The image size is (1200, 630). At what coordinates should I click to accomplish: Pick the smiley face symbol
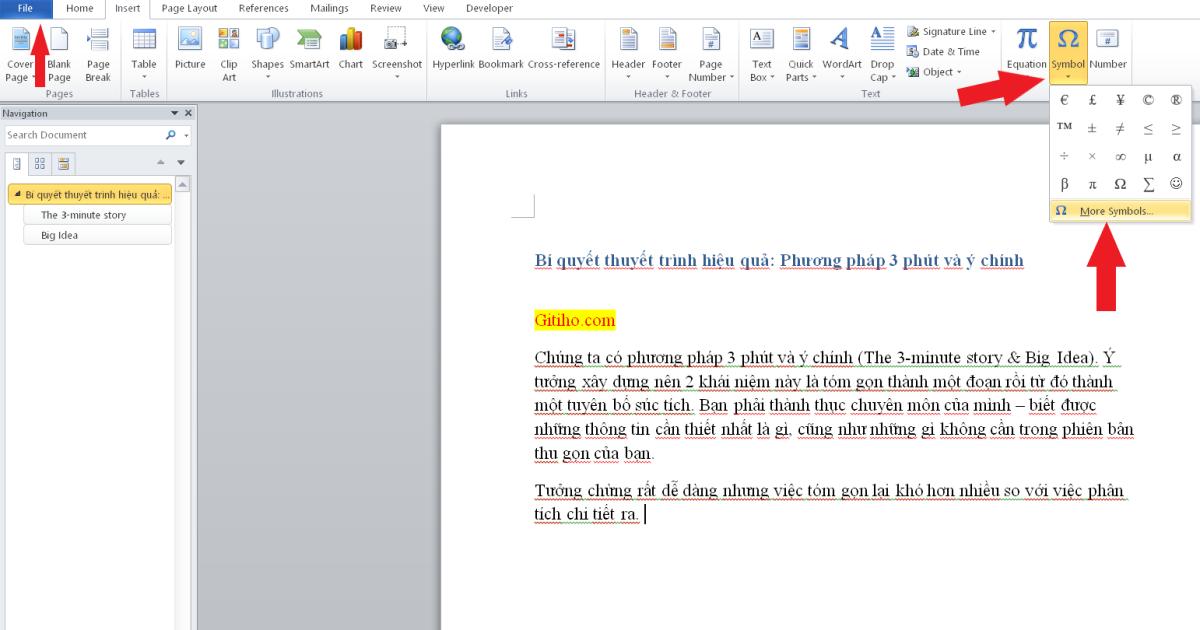(x=1176, y=184)
